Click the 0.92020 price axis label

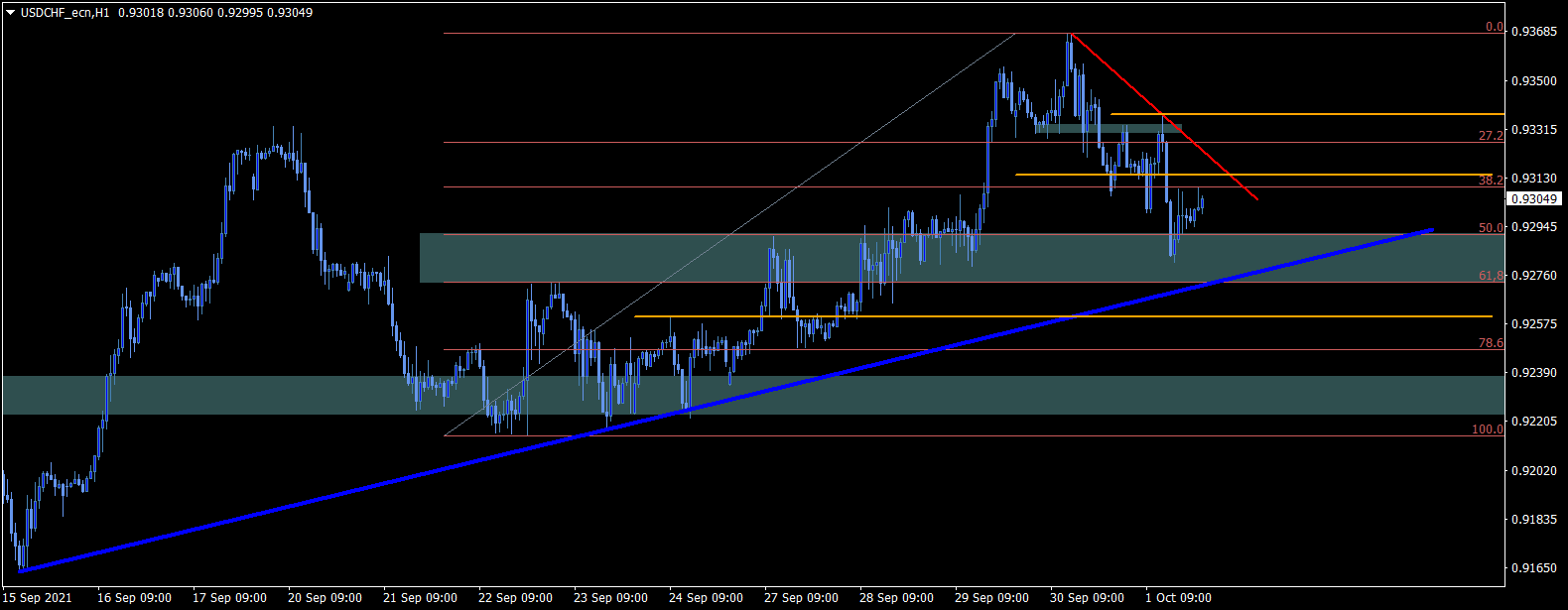[1533, 471]
